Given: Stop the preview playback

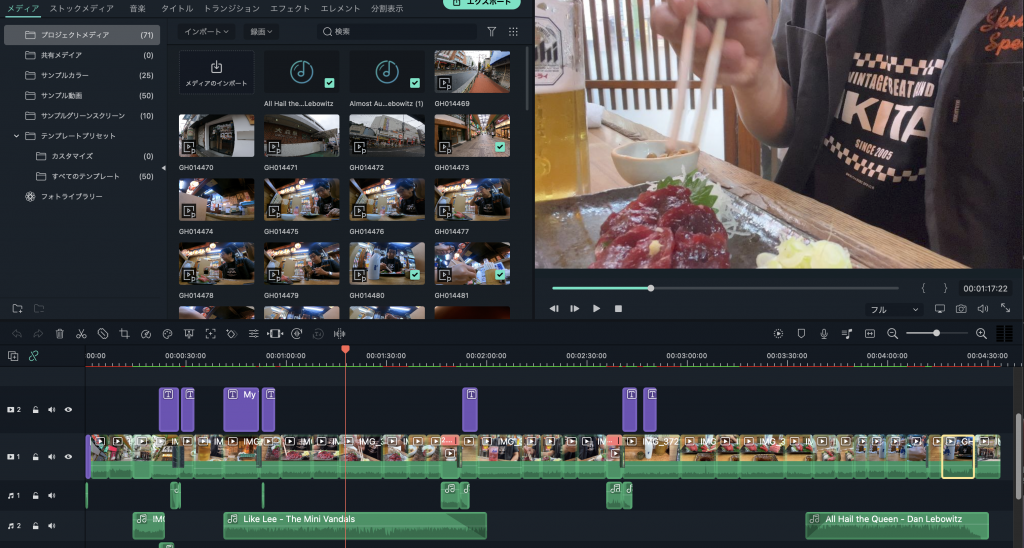Looking at the screenshot, I should point(618,308).
